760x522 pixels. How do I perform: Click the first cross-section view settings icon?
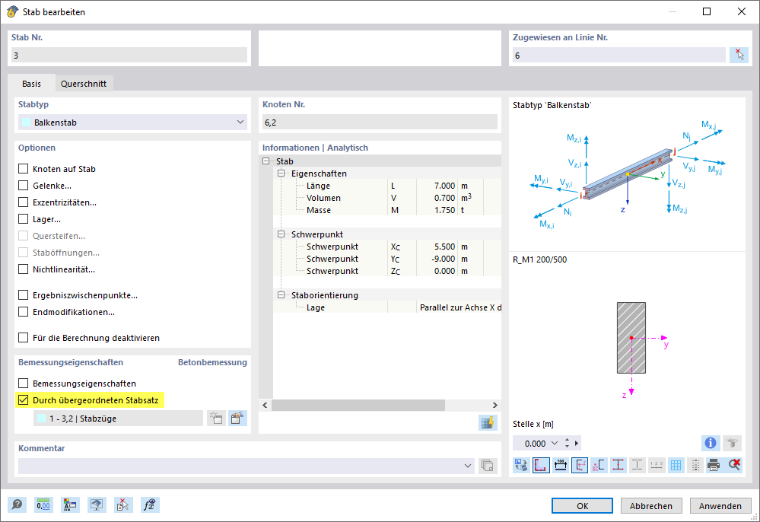click(522, 465)
